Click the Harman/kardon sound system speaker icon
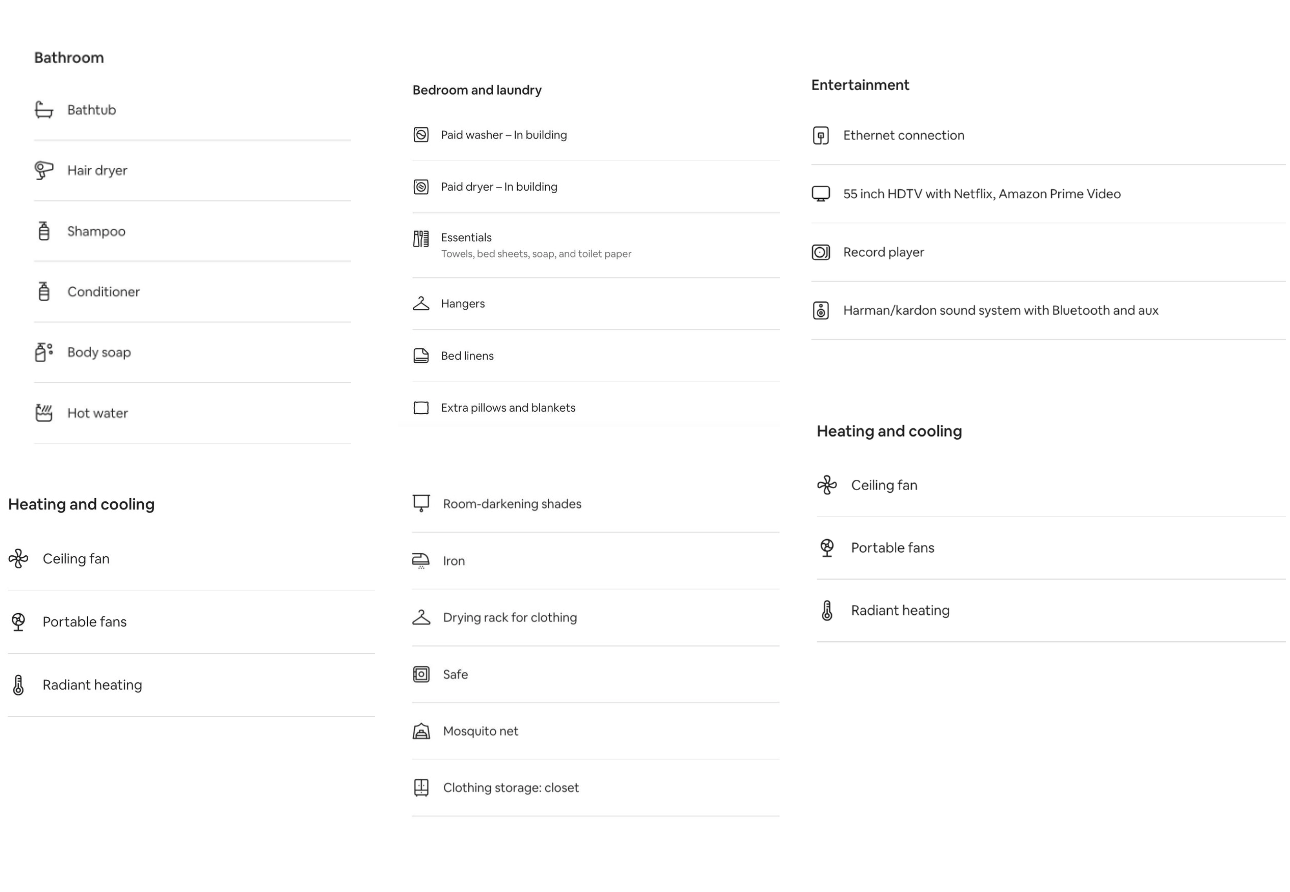1290x892 pixels. (x=821, y=310)
